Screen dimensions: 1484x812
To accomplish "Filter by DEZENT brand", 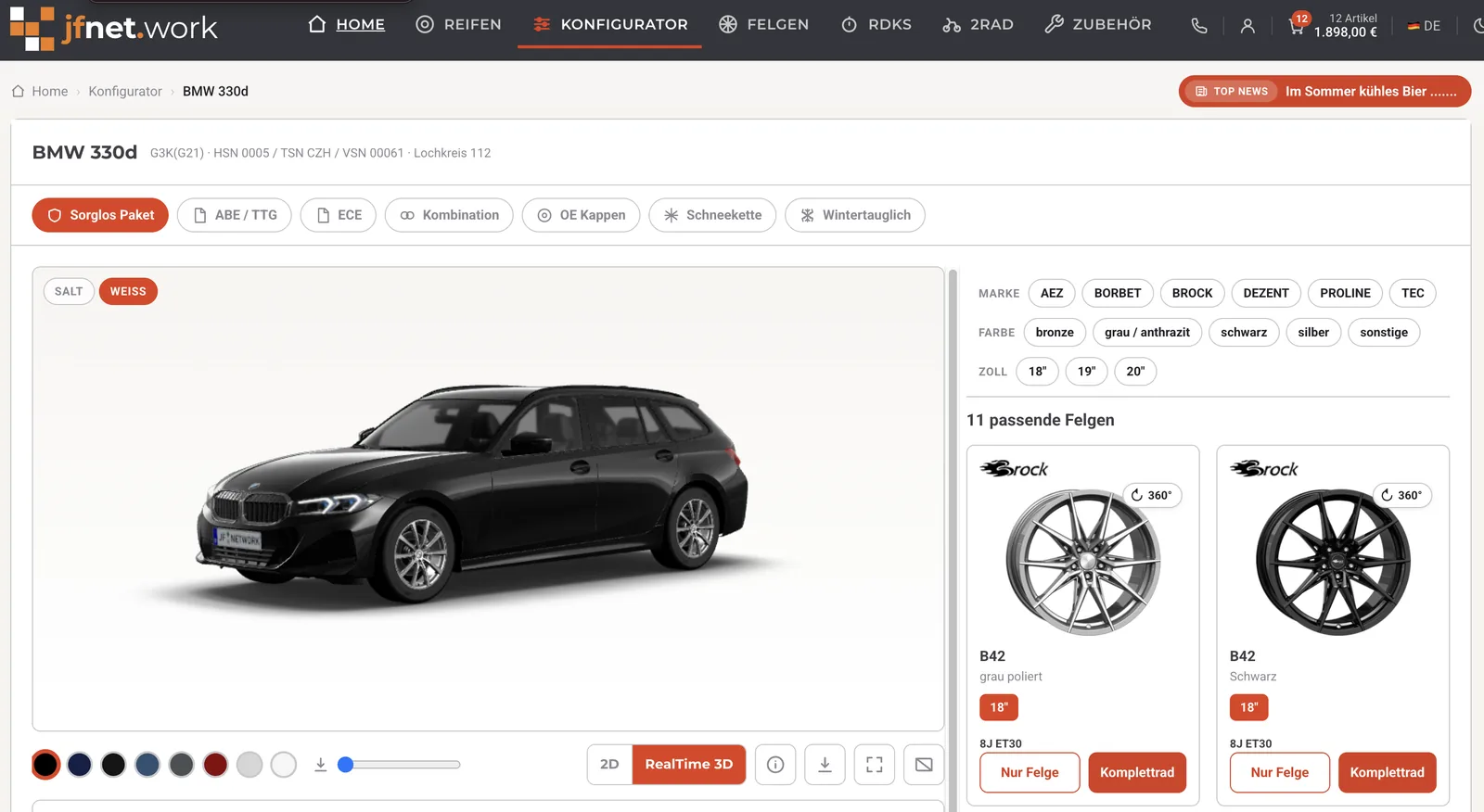I will click(1266, 293).
